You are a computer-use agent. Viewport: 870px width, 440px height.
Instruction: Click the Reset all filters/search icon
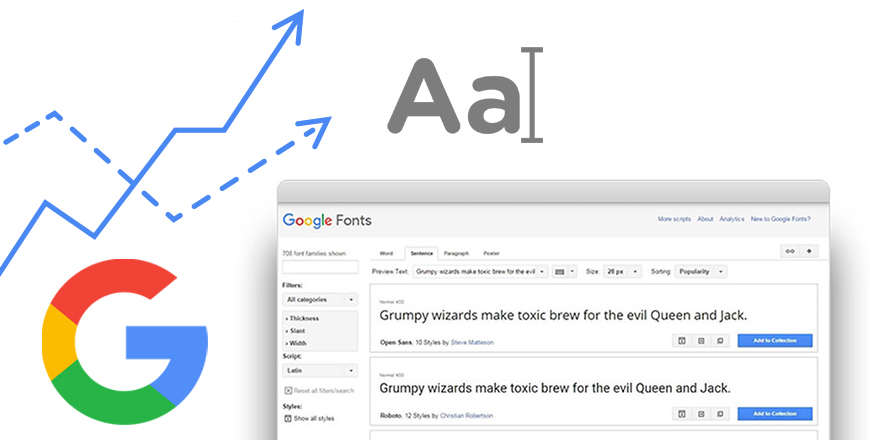coord(288,391)
